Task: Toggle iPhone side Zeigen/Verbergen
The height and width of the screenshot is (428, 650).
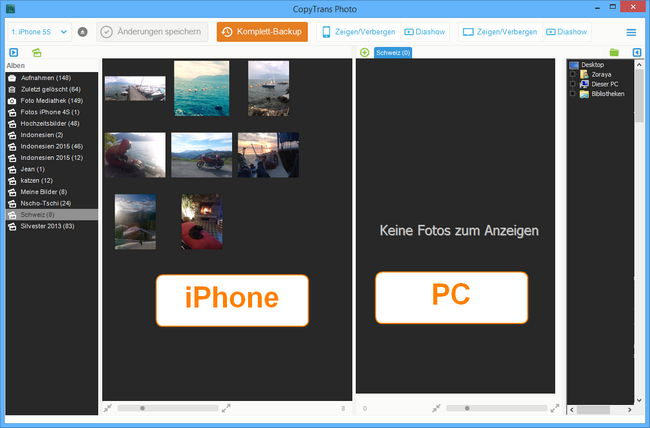Action: point(358,32)
